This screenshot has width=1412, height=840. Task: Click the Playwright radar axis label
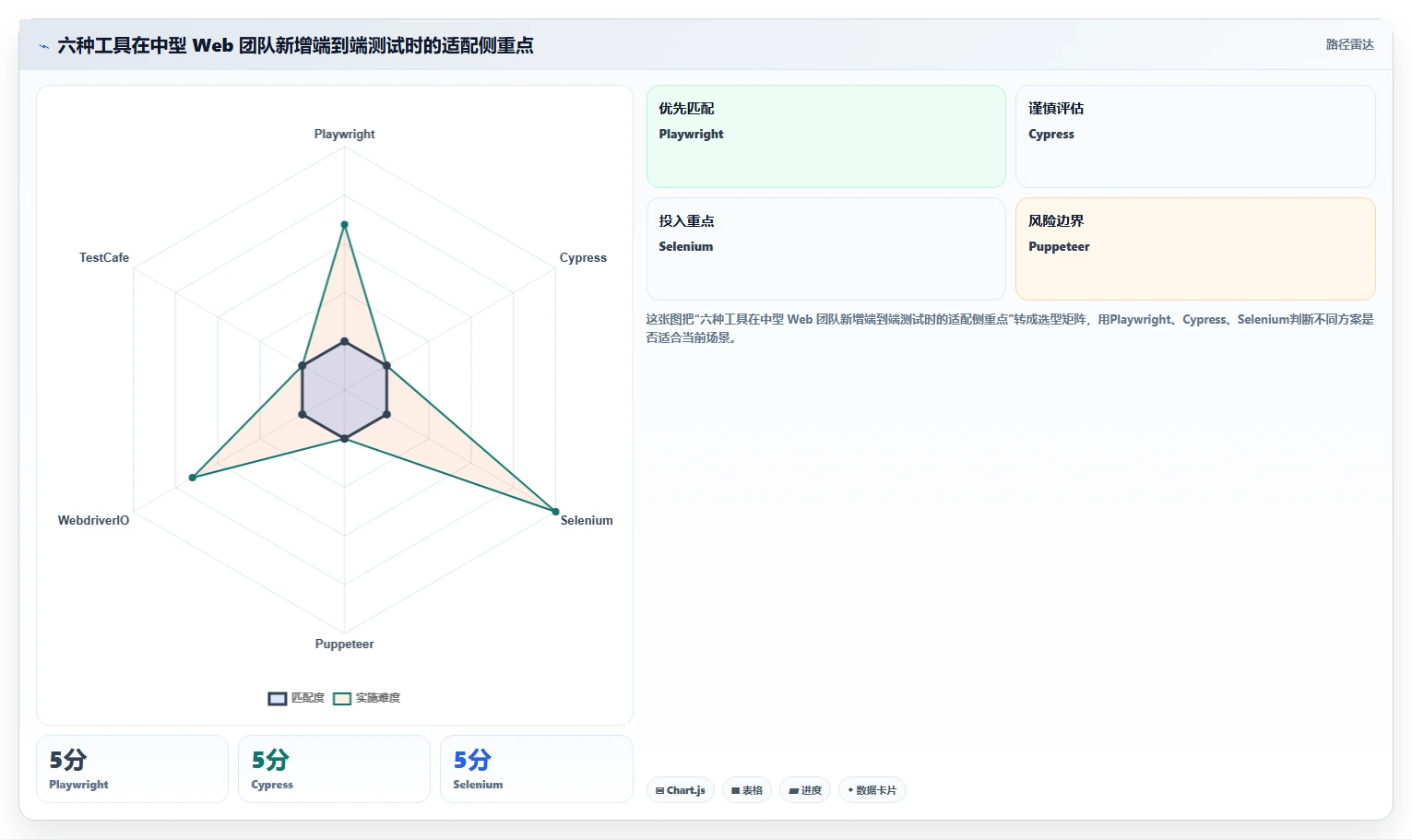pyautogui.click(x=345, y=134)
